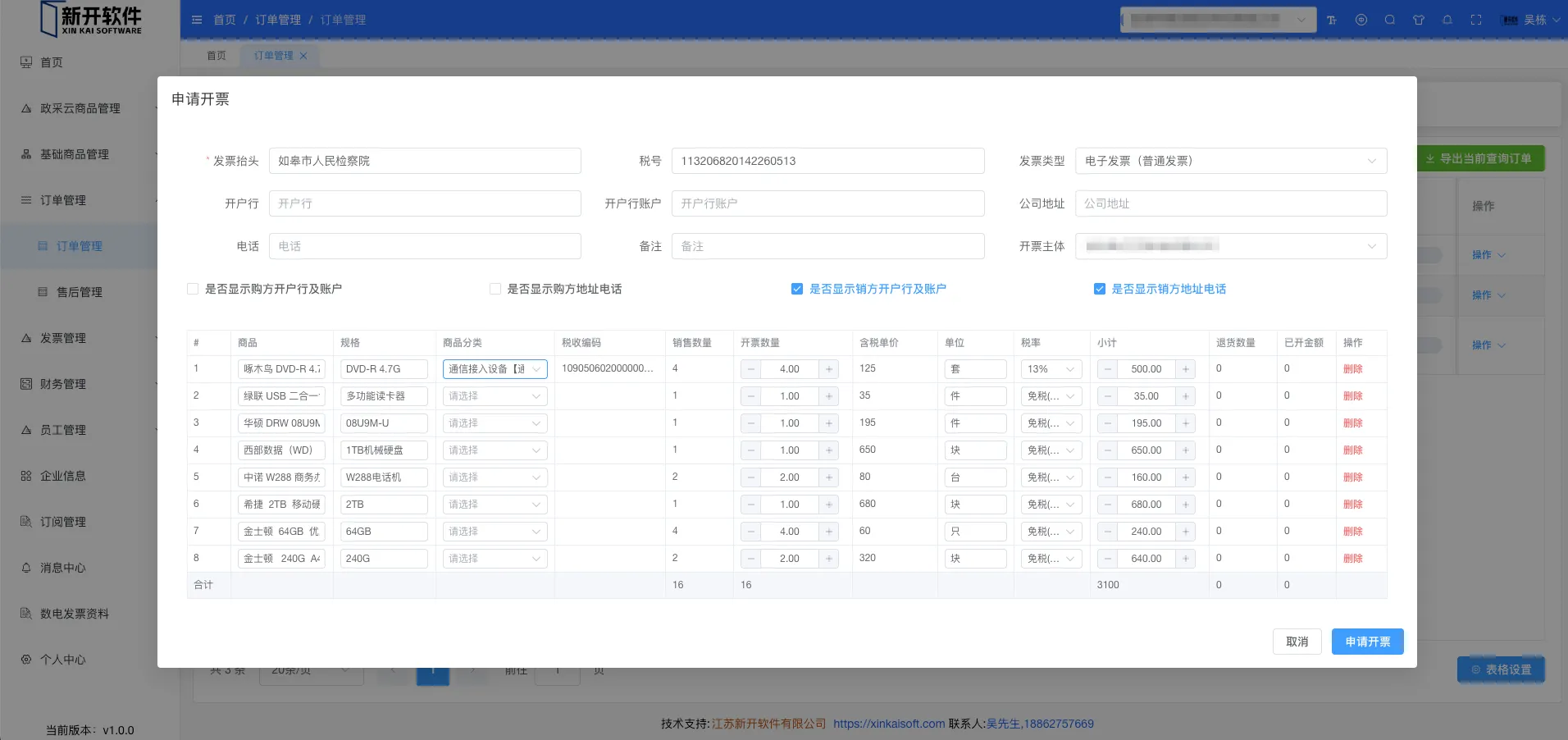Decrease invoice quantity for row 5
The width and height of the screenshot is (1568, 740).
point(751,477)
